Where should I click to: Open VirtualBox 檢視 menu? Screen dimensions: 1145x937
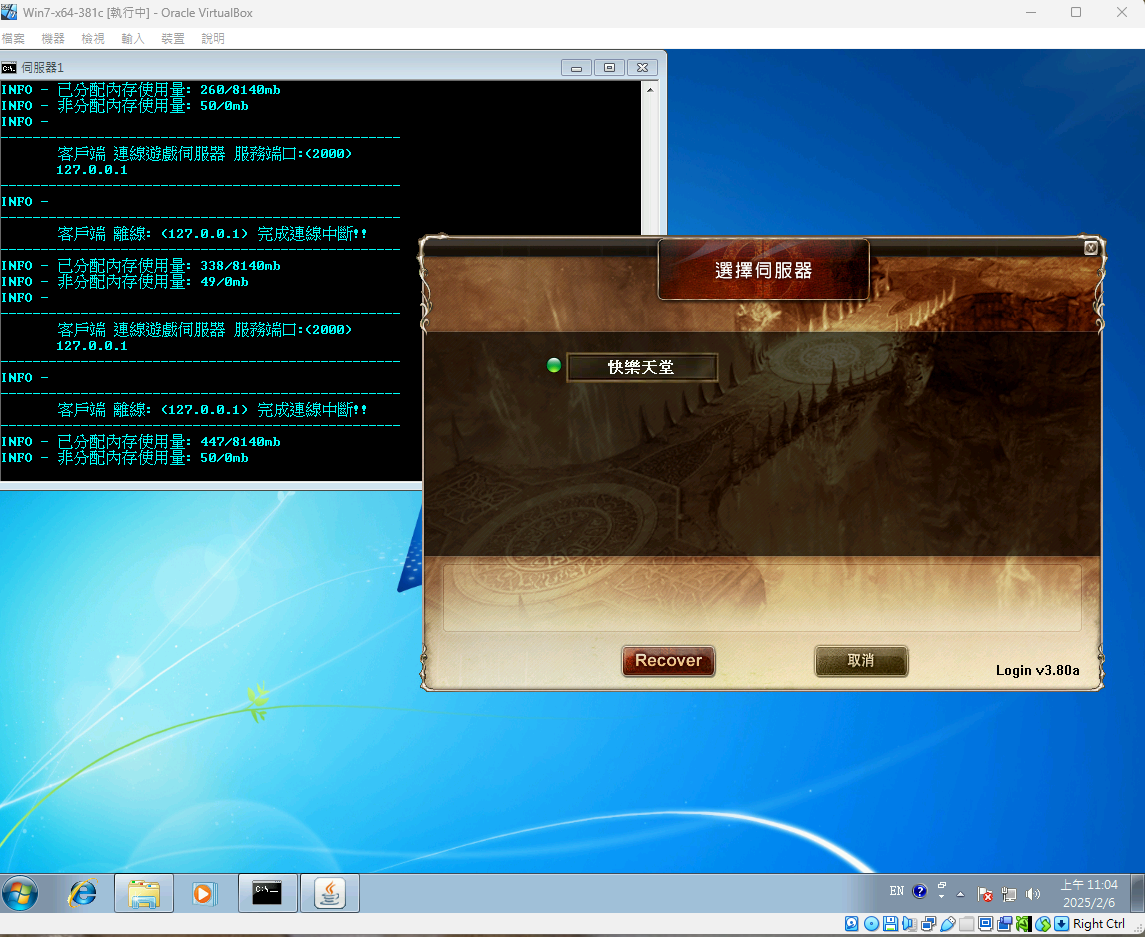tap(93, 39)
